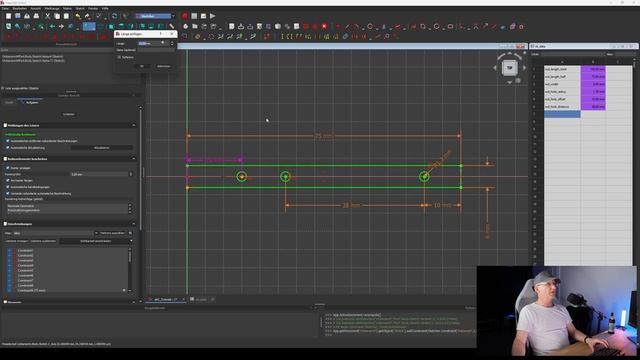
Task: Click the constraint list vertical scrollbar
Action: pyautogui.click(x=130, y=269)
